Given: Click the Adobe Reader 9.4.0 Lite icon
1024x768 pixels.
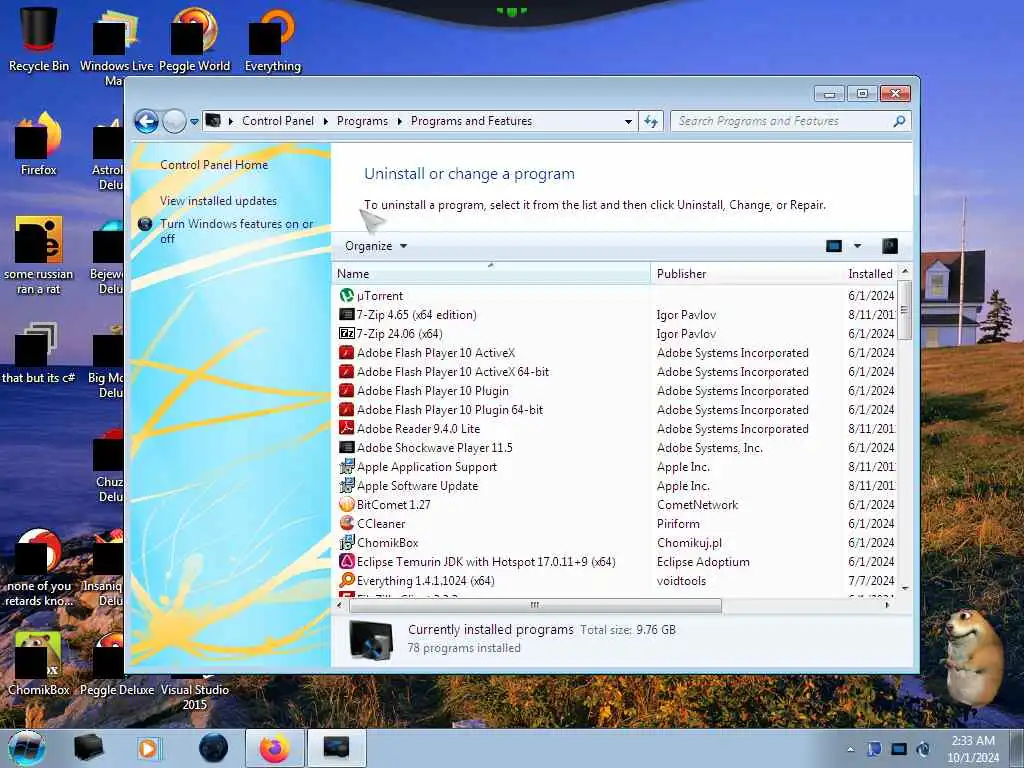Looking at the screenshot, I should [347, 428].
